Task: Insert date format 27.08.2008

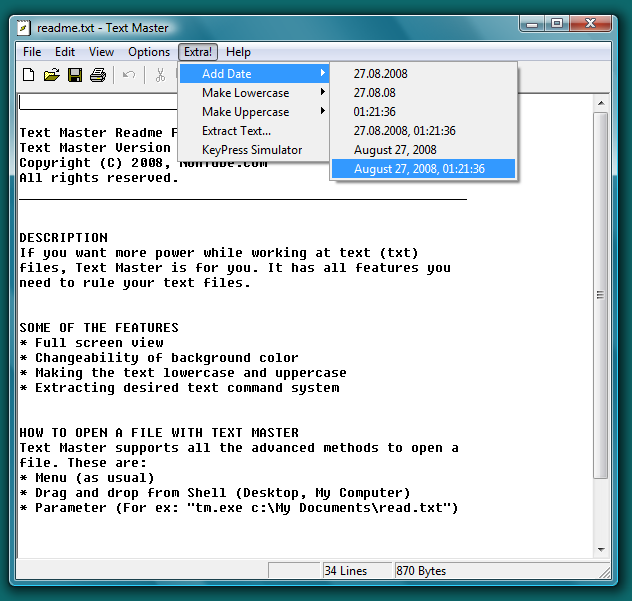Action: pos(381,74)
